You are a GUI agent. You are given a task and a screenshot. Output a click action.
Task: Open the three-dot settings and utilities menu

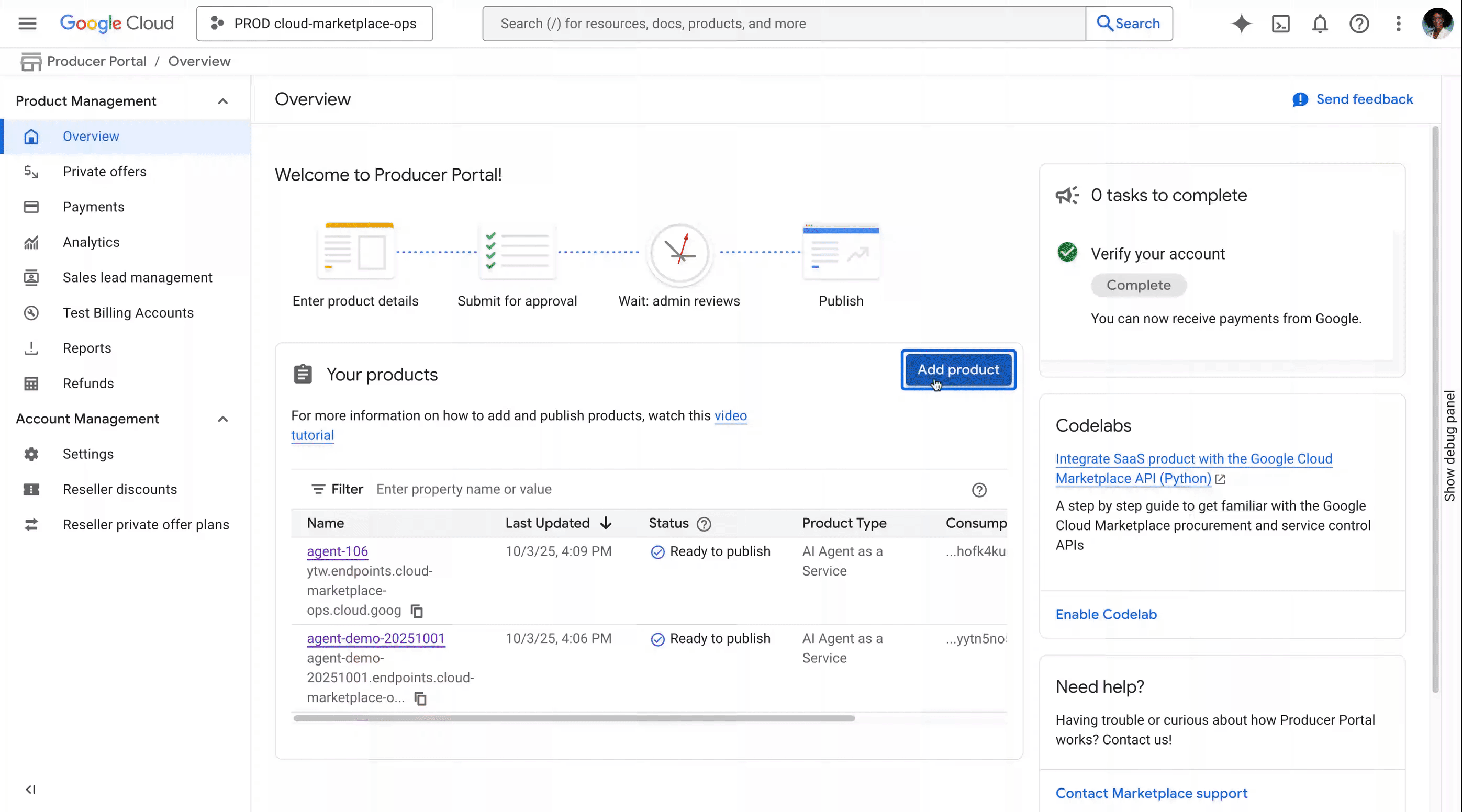click(x=1398, y=23)
